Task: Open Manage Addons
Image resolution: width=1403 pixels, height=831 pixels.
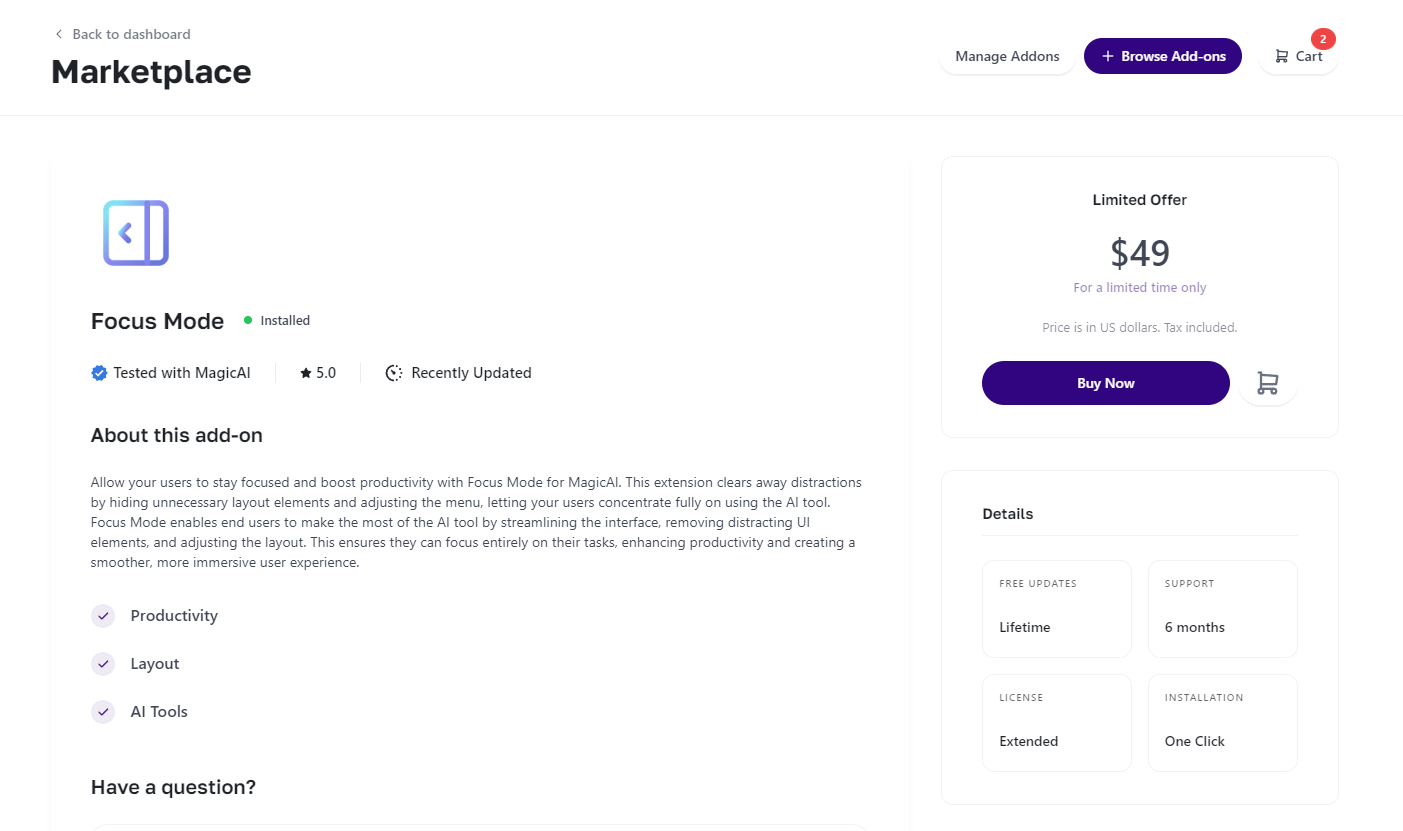Action: pos(1007,56)
